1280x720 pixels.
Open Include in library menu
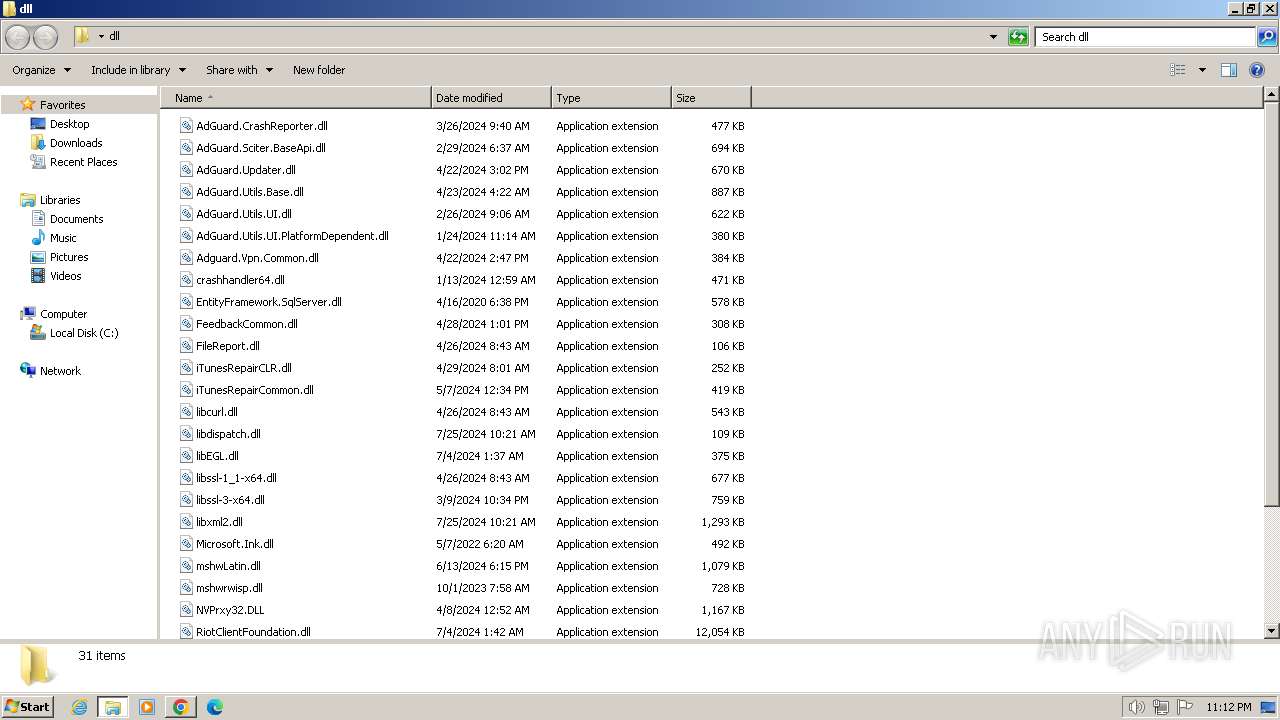(138, 70)
